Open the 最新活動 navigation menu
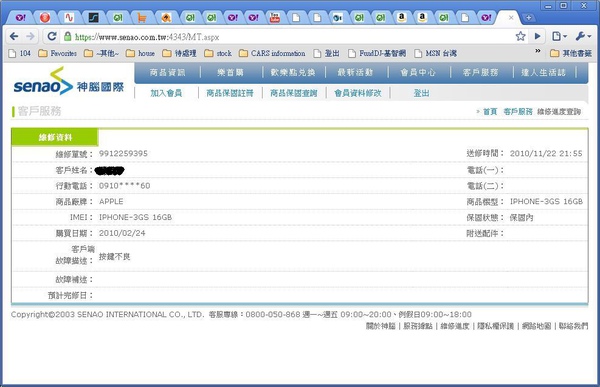Screen dimensions: 600x387 355,72
